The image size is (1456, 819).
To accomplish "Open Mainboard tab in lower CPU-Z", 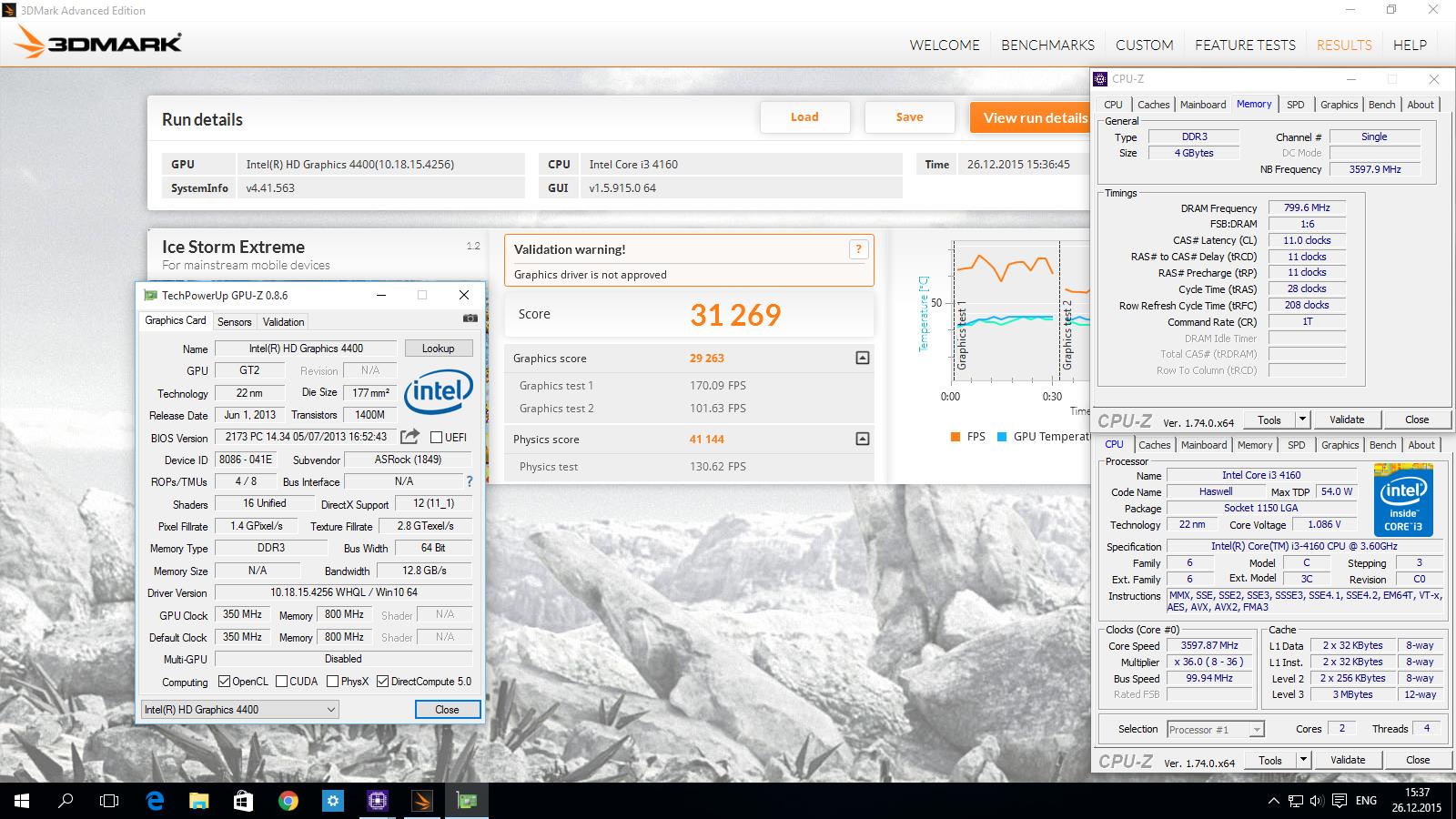I will click(1204, 445).
